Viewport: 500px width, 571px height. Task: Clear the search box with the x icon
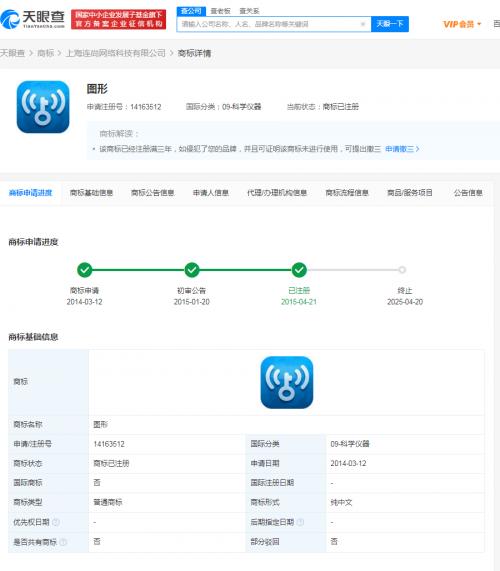coord(363,24)
